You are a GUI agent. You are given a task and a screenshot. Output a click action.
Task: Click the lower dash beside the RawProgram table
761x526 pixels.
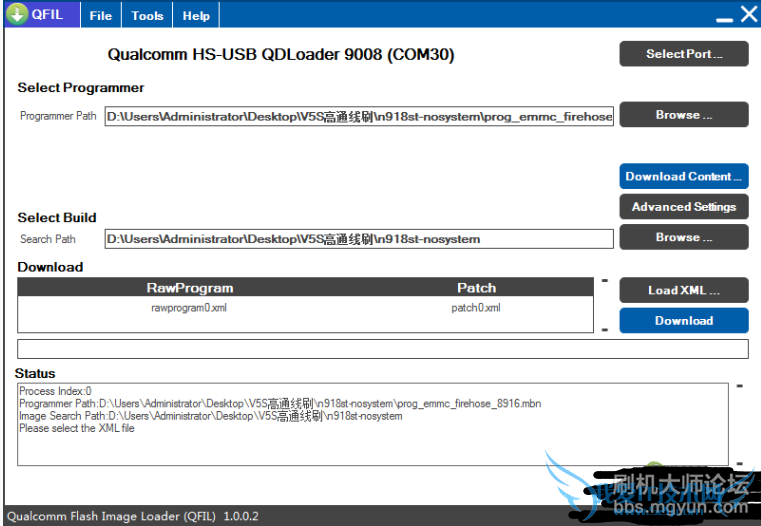point(605,329)
